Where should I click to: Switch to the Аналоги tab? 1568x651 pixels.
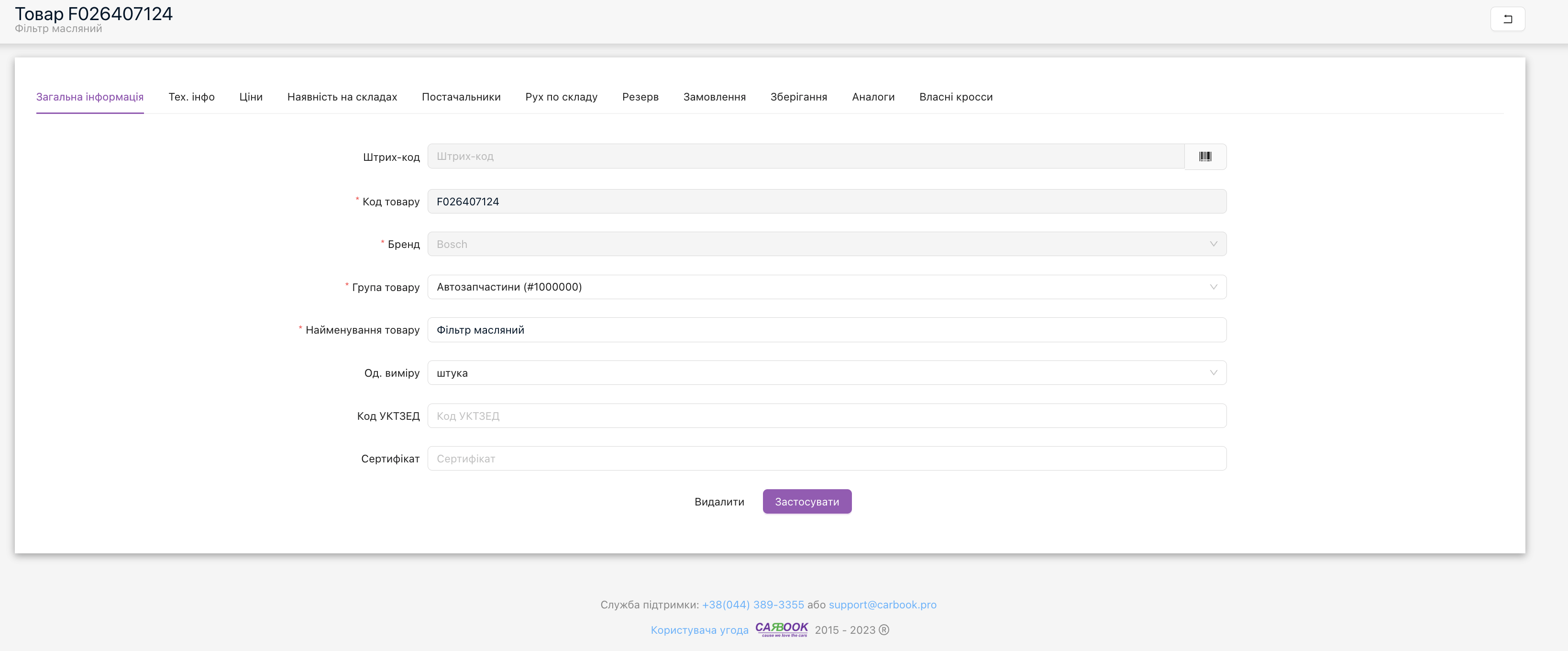coord(873,97)
